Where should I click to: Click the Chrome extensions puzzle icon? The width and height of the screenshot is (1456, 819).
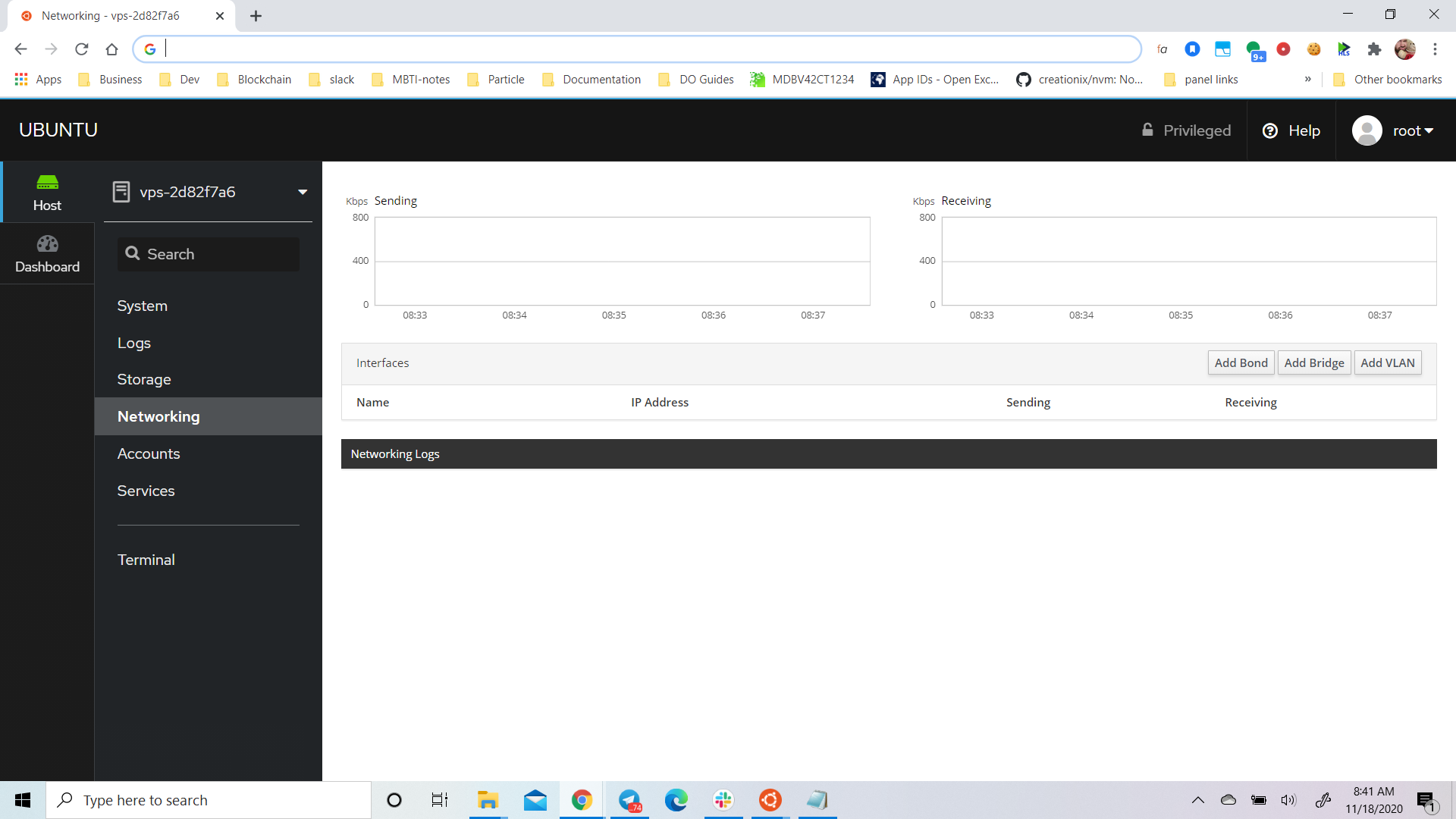tap(1374, 49)
